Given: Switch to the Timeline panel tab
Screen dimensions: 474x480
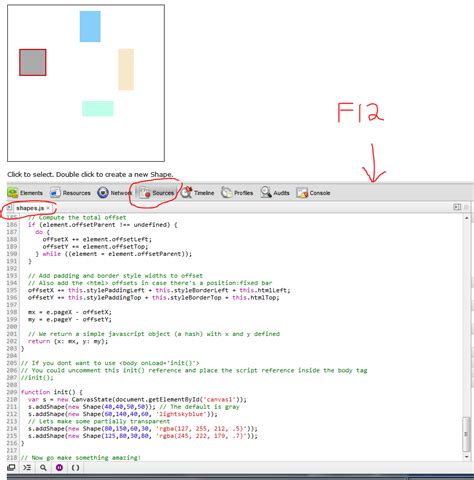Looking at the screenshot, I should (x=198, y=193).
